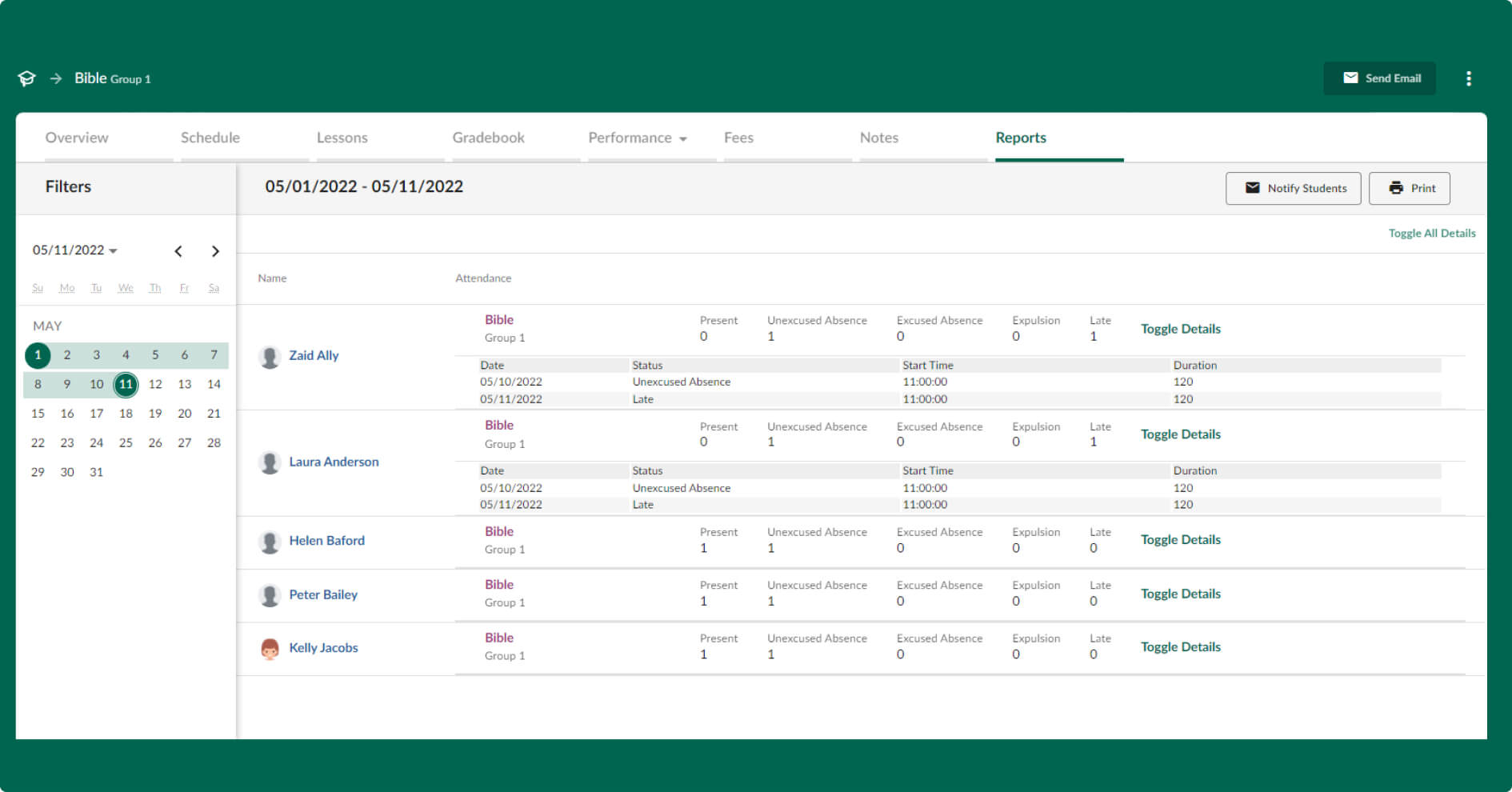Click the printer icon on the Print button

point(1397,188)
